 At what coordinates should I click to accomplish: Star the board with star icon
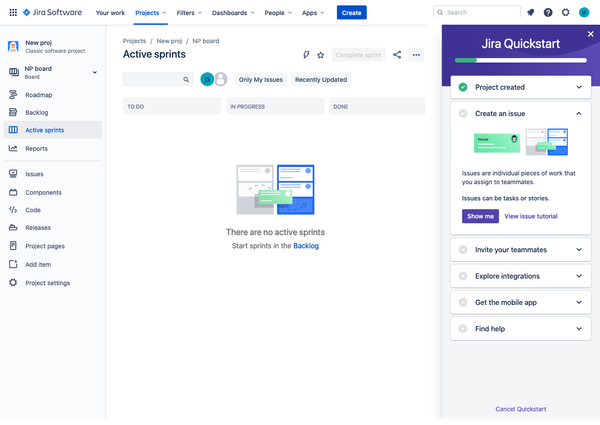(x=321, y=55)
